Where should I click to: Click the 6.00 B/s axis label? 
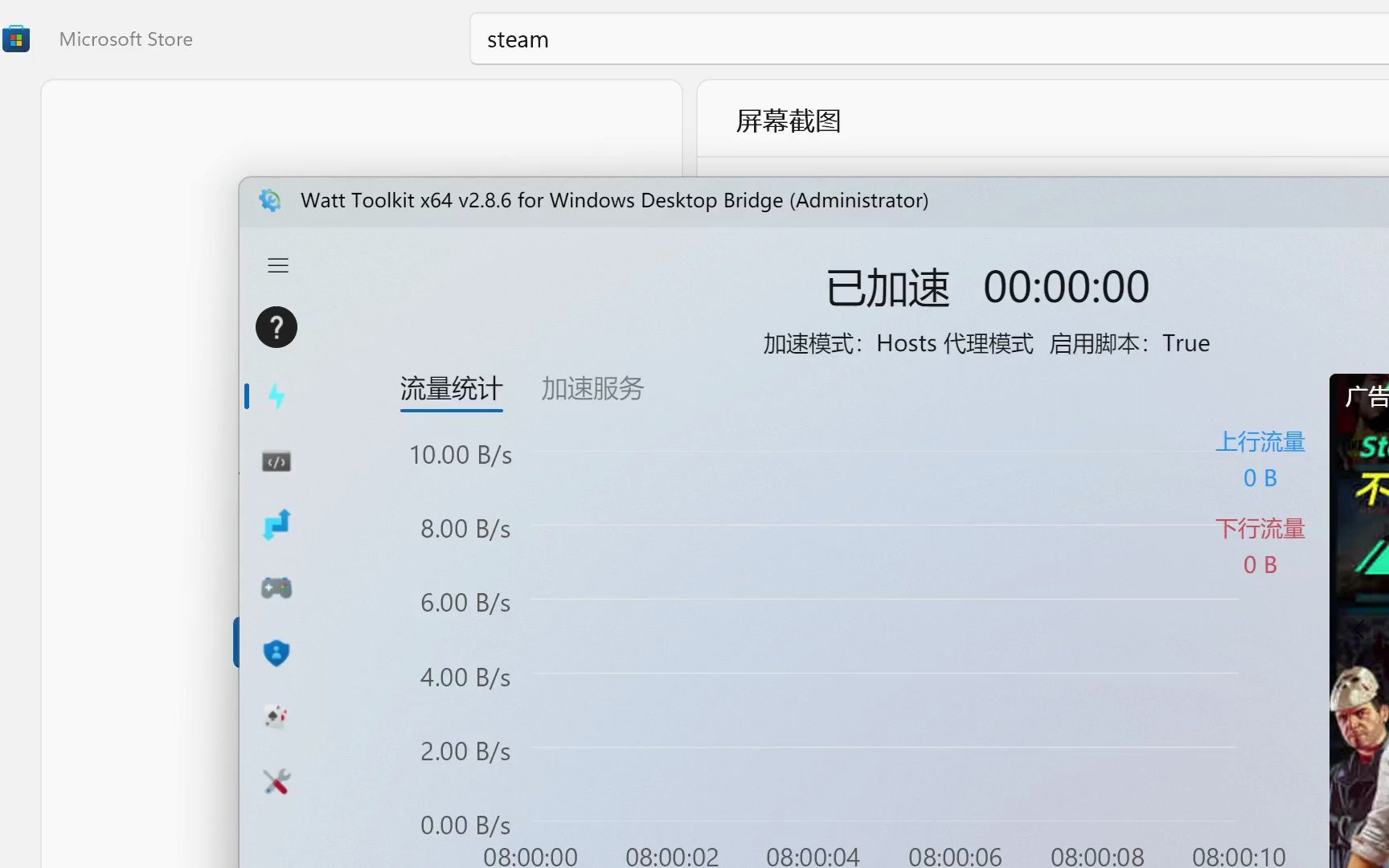click(x=465, y=603)
